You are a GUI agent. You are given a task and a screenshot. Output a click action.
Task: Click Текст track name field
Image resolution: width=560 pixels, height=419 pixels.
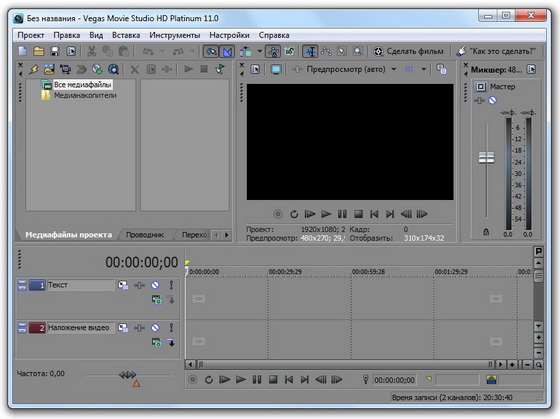coord(80,285)
